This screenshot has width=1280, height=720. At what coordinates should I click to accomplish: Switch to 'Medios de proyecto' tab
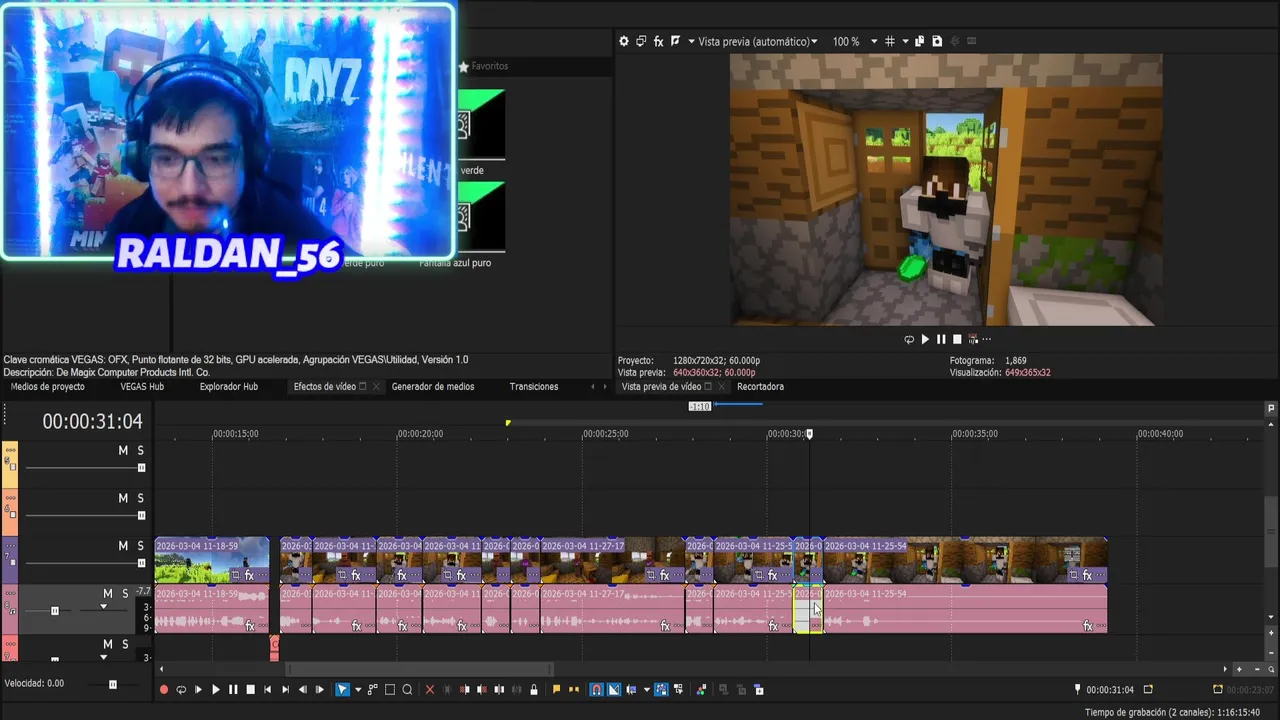tap(47, 386)
